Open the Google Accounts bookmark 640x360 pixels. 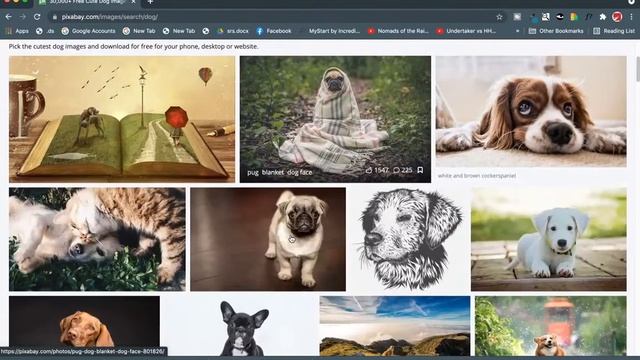(88, 31)
